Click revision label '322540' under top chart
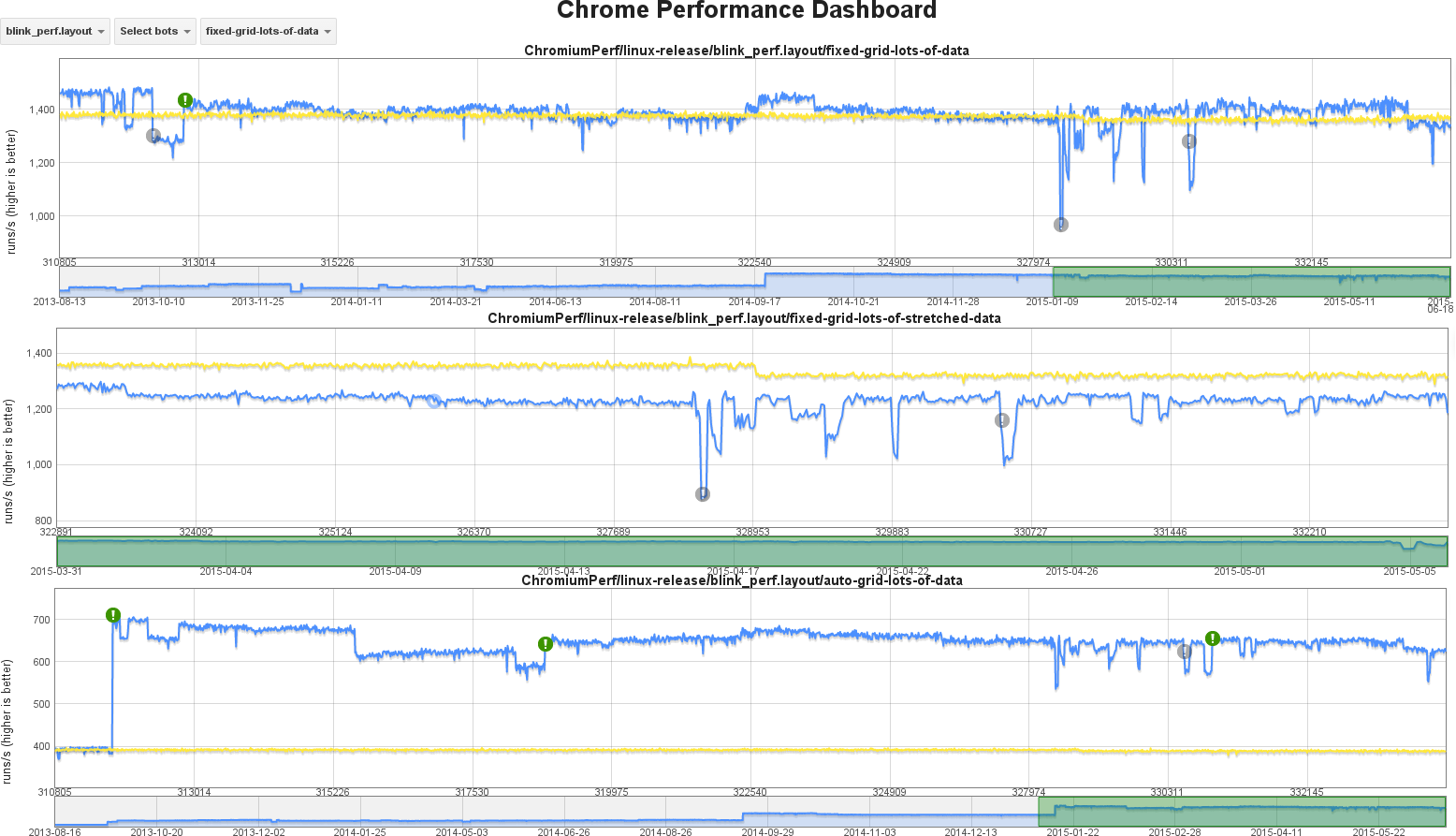1456x836 pixels. 755,263
